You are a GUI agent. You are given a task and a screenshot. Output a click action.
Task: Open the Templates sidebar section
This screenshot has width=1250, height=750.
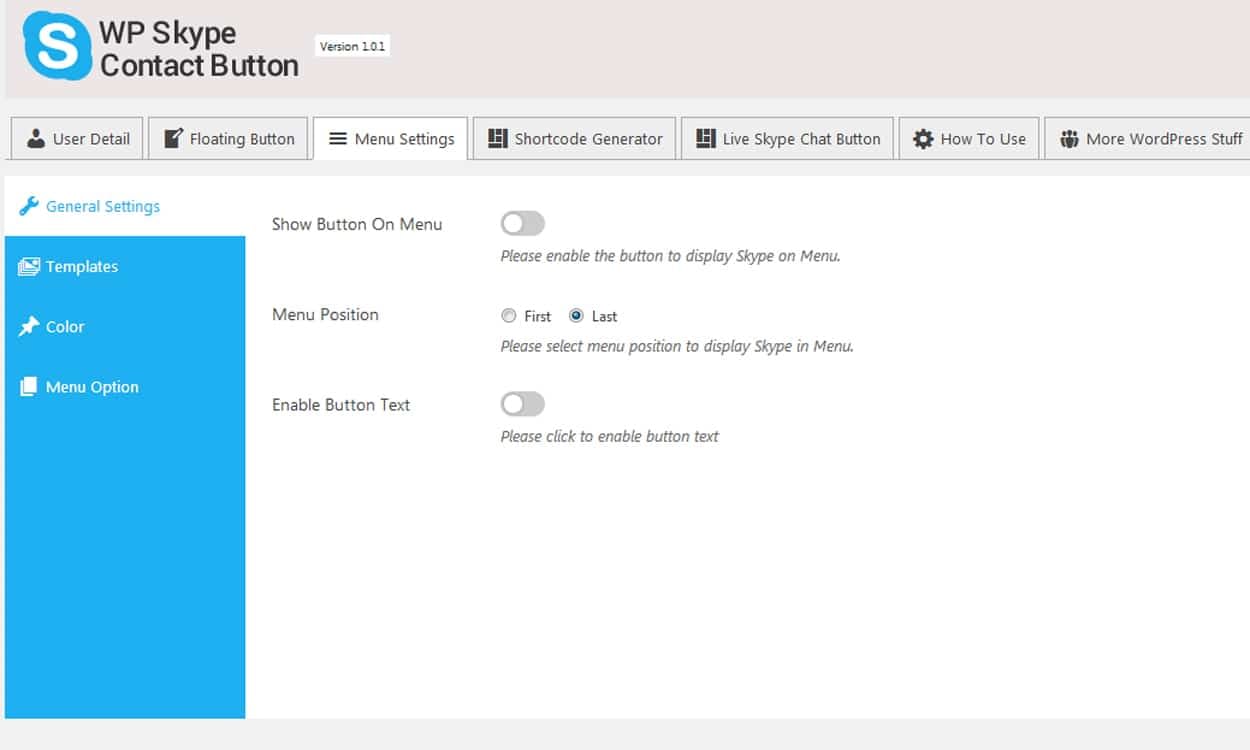tap(125, 266)
